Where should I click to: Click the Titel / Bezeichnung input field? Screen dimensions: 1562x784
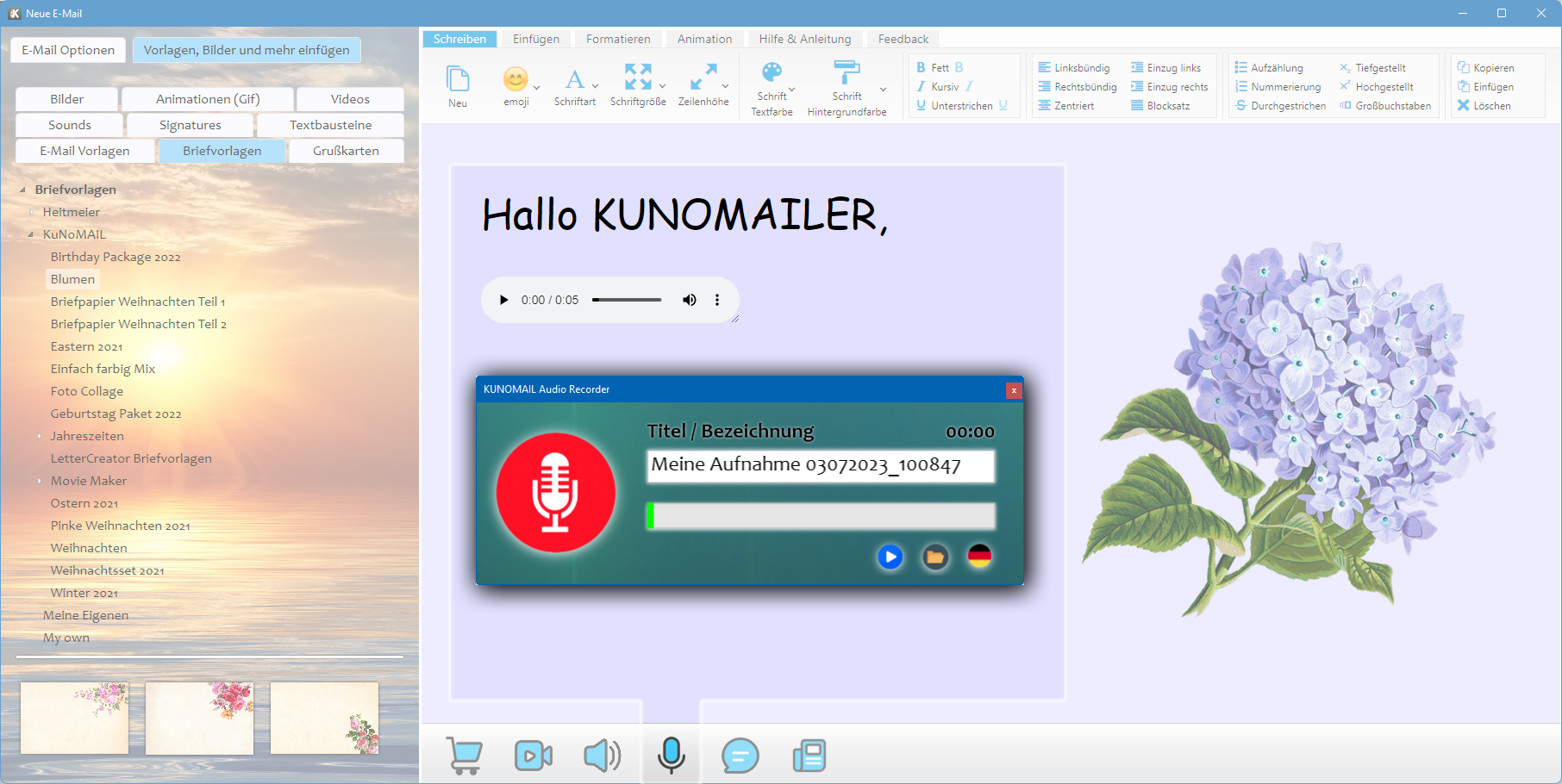click(821, 466)
